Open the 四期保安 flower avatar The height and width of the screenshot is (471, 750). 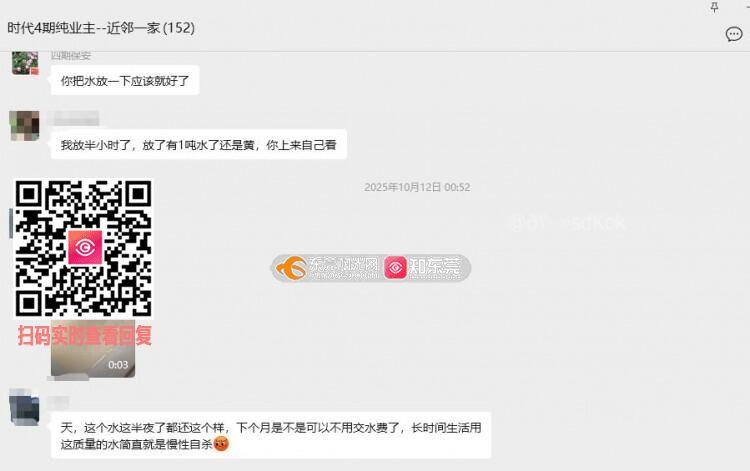click(25, 63)
